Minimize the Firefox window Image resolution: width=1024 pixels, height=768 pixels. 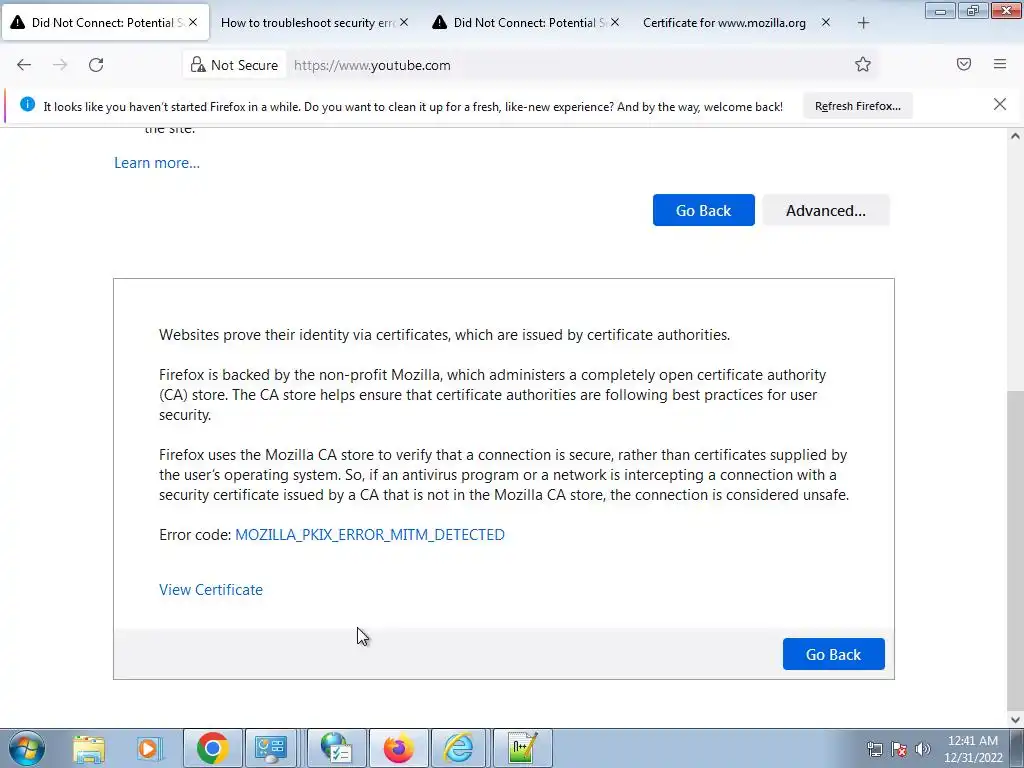tap(940, 11)
